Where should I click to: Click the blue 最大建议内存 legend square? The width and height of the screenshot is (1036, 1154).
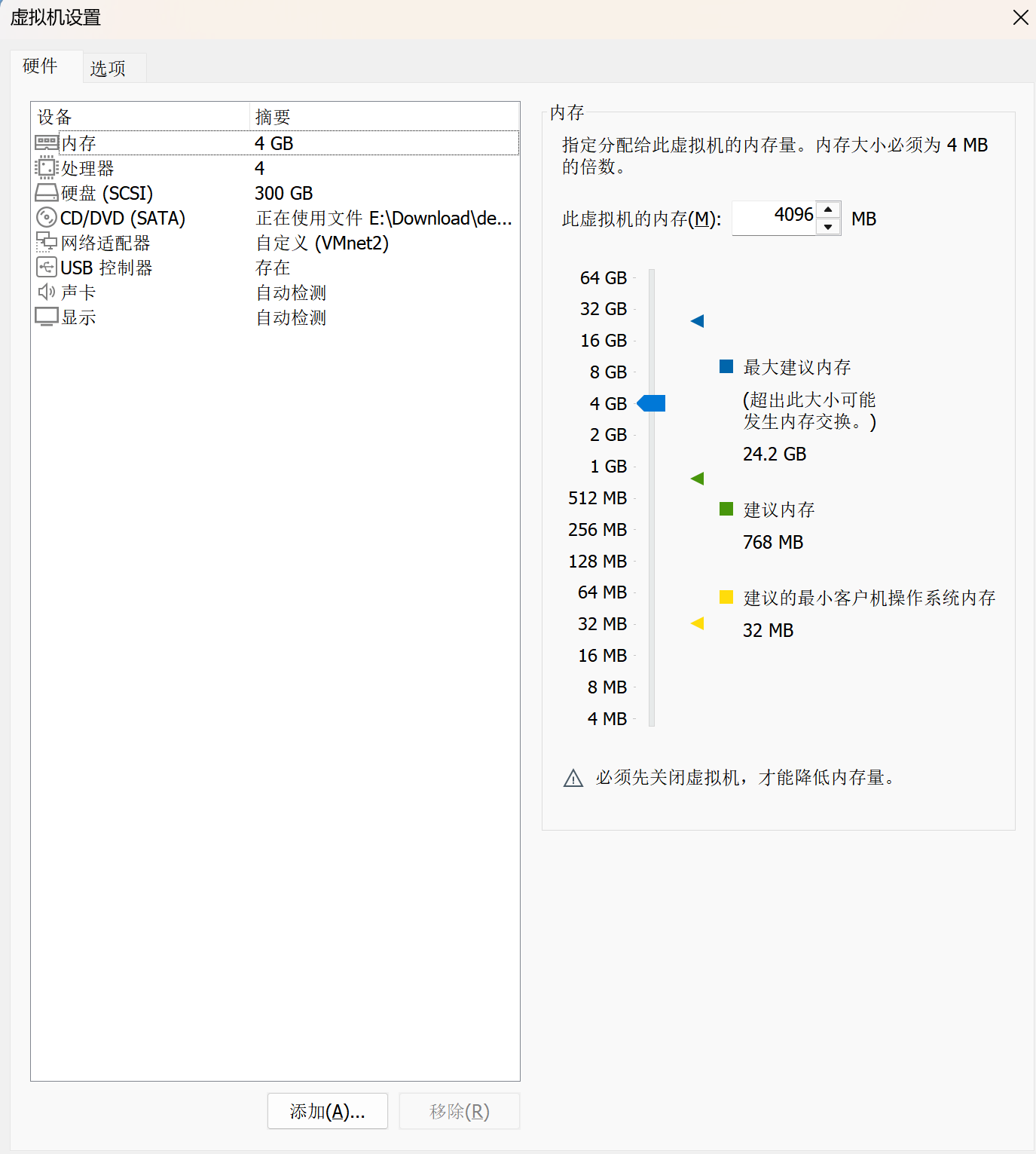(x=726, y=366)
